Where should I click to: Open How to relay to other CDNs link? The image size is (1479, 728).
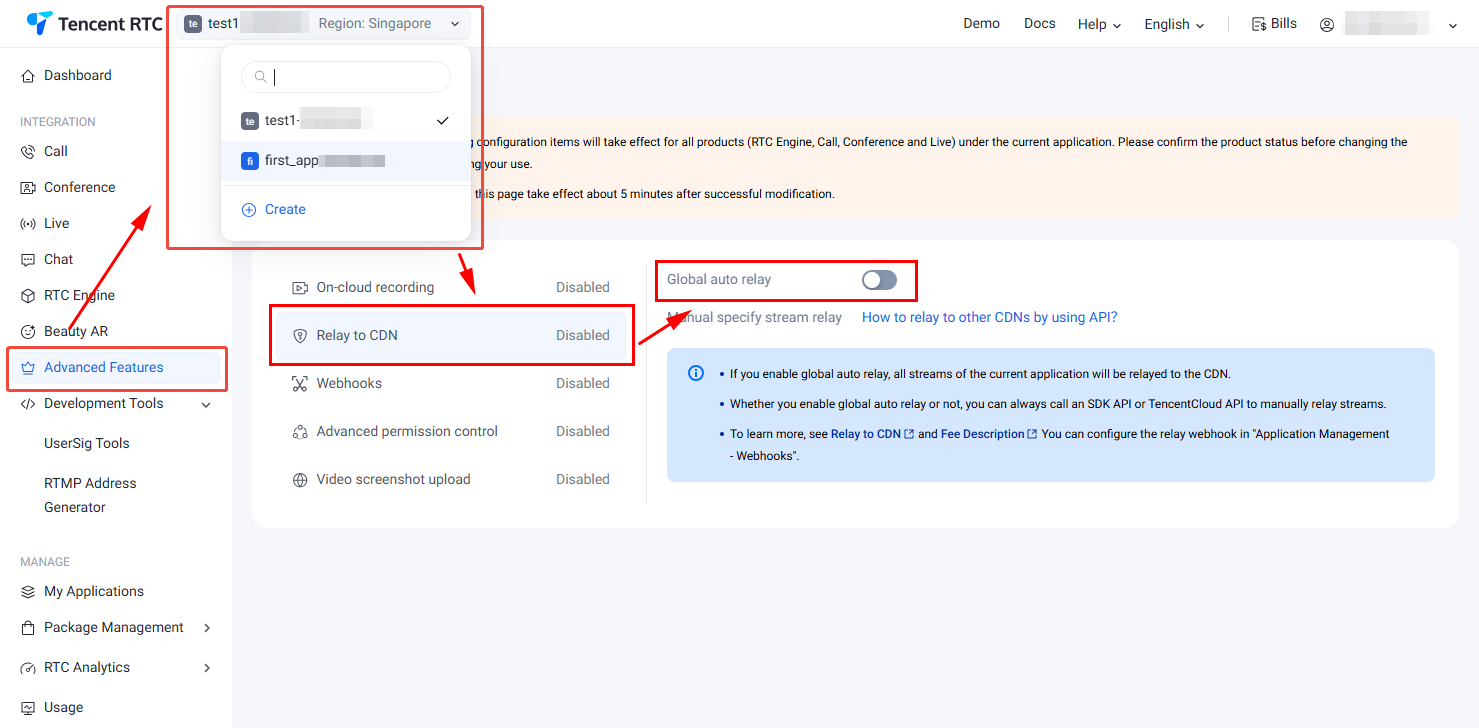(989, 318)
